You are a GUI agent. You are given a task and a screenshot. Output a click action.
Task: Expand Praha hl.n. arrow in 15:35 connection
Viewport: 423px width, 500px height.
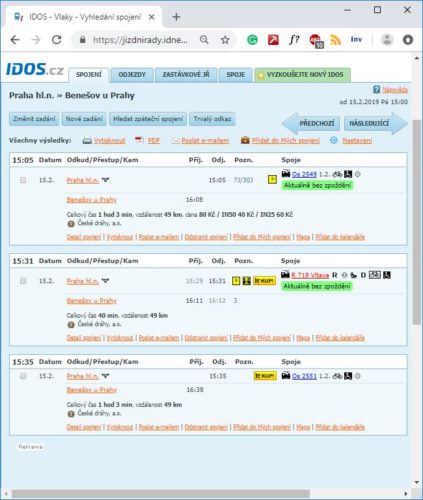tap(105, 376)
